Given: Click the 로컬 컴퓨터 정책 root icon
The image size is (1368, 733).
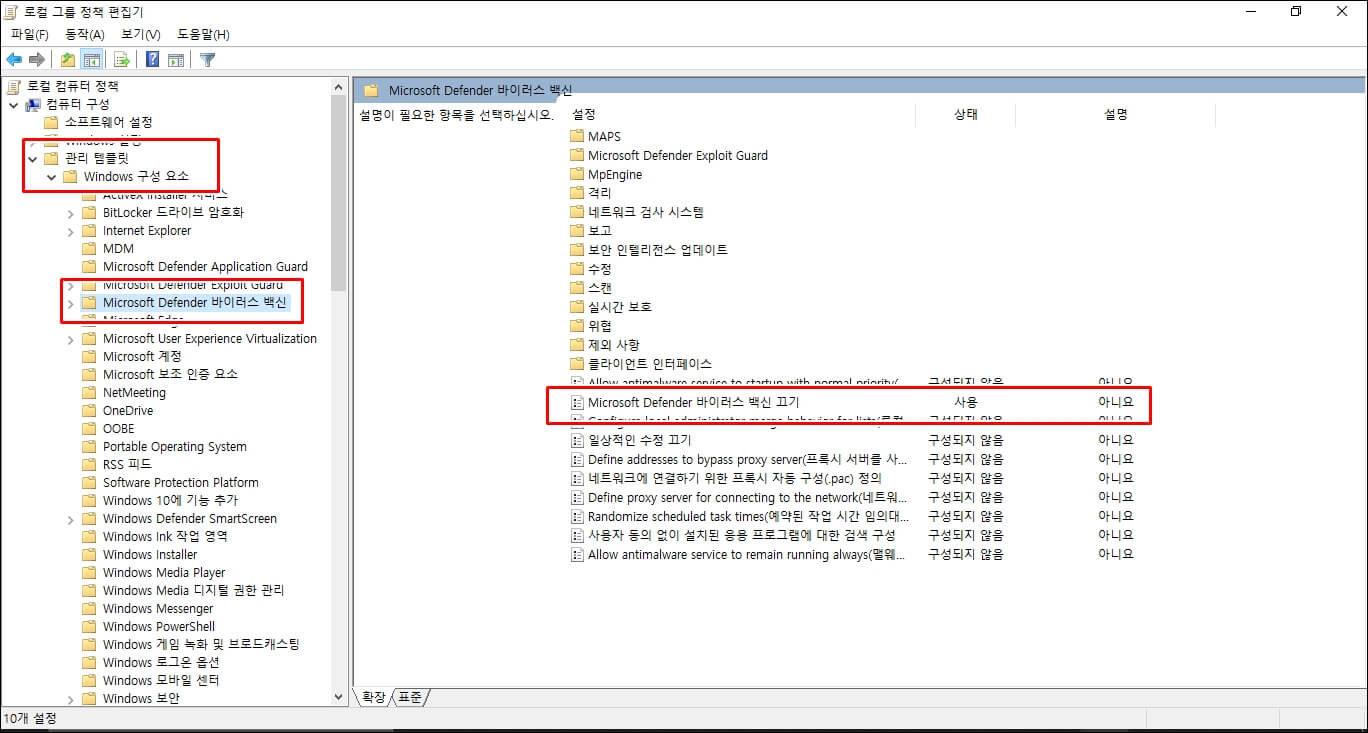Looking at the screenshot, I should tap(14, 86).
